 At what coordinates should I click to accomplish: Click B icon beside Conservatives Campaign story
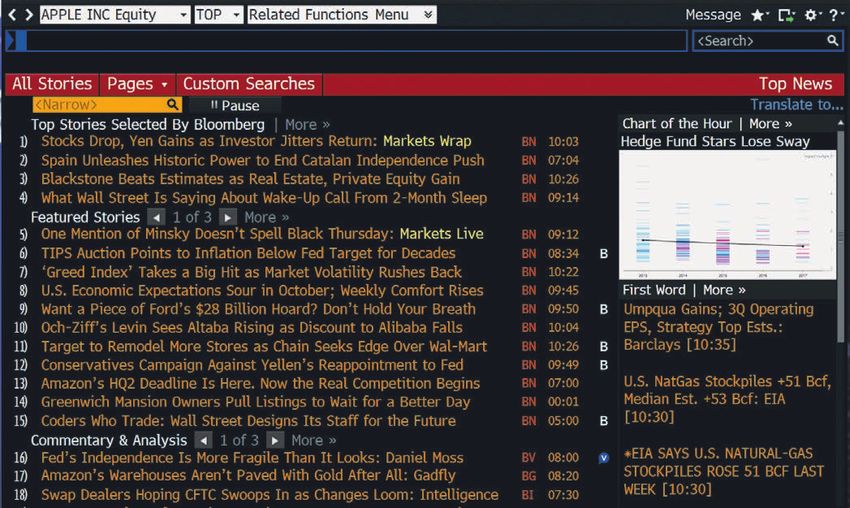tap(603, 365)
